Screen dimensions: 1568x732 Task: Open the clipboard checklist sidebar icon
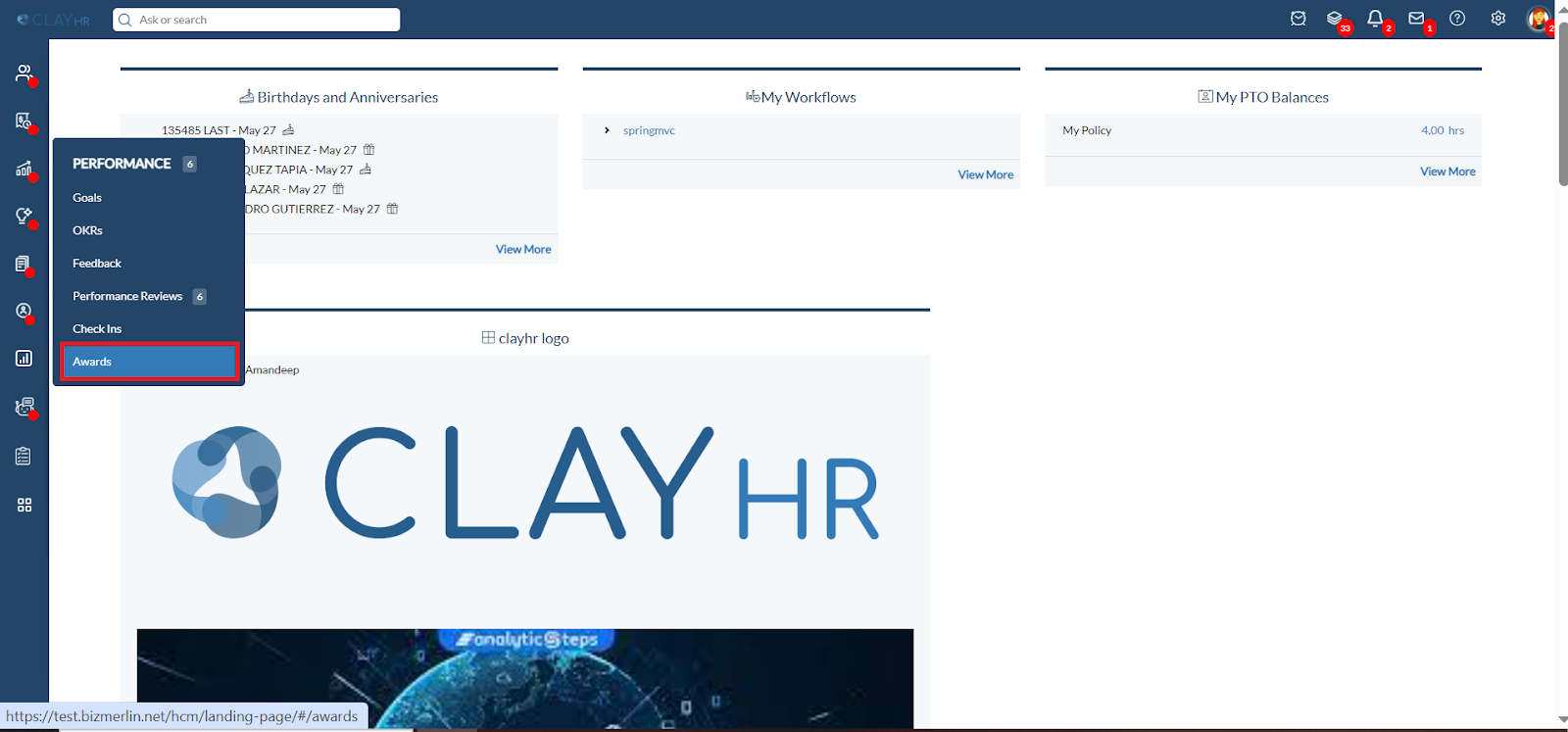24,456
